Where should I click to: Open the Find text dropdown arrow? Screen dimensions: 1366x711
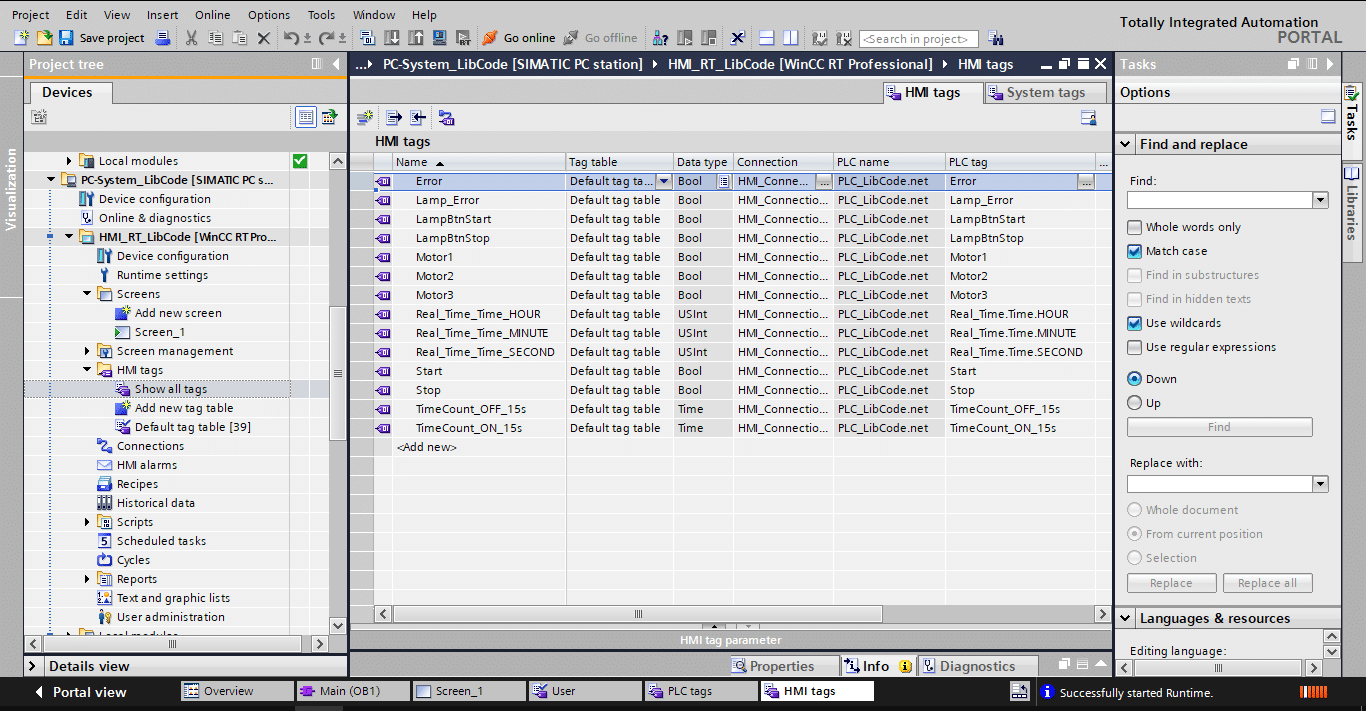(1321, 200)
